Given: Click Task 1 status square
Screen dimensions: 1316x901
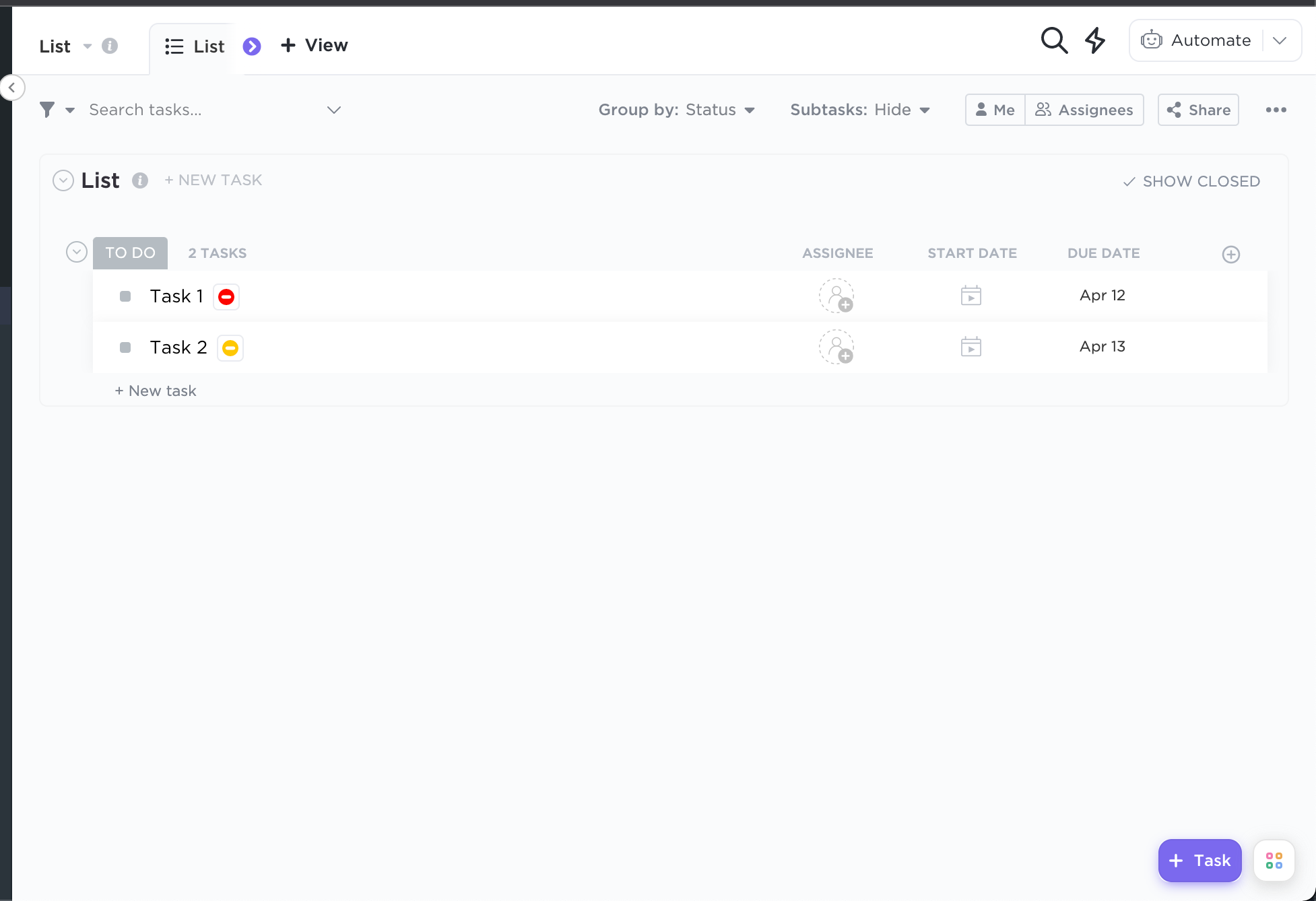Looking at the screenshot, I should pos(125,296).
